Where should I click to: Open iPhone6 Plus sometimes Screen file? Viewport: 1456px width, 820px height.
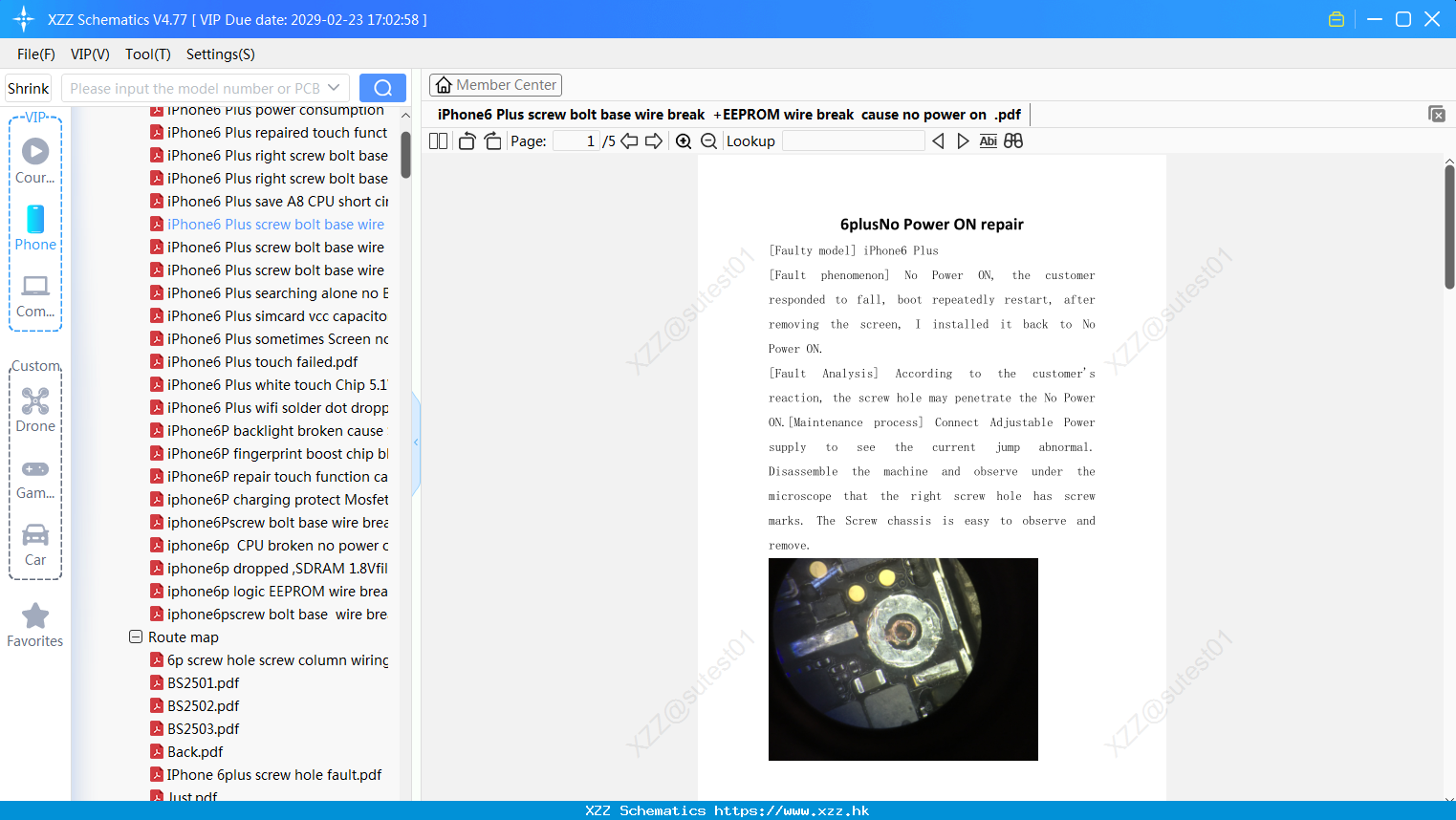click(x=270, y=339)
